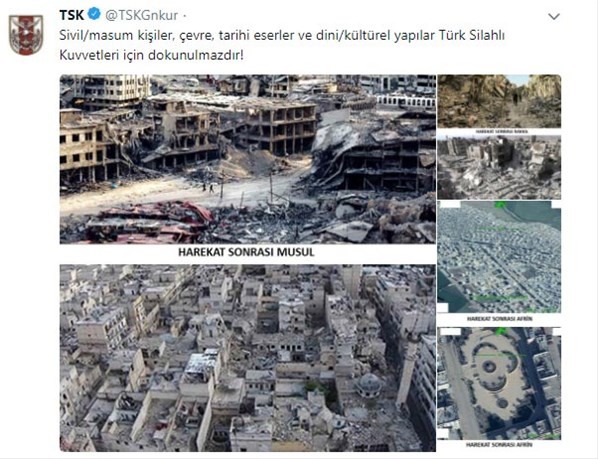Image resolution: width=598 pixels, height=459 pixels.
Task: View the collapsed buildings photo below the Rakka caption
Action: tap(499, 167)
